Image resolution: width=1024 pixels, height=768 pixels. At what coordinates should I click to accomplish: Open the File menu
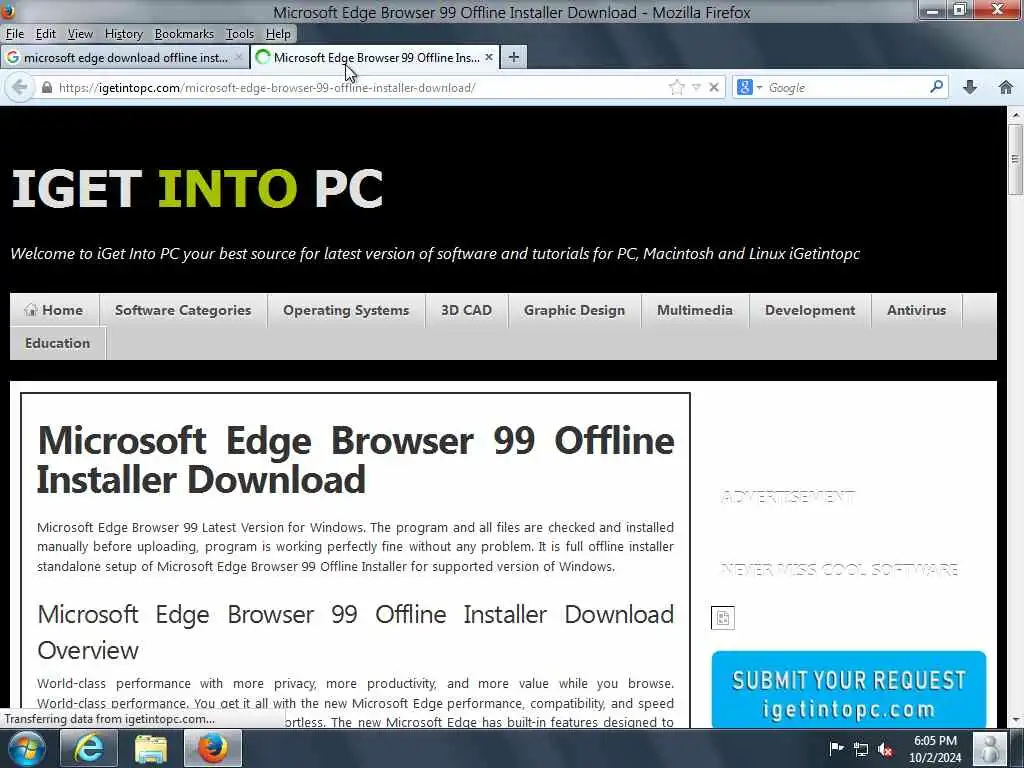click(14, 34)
